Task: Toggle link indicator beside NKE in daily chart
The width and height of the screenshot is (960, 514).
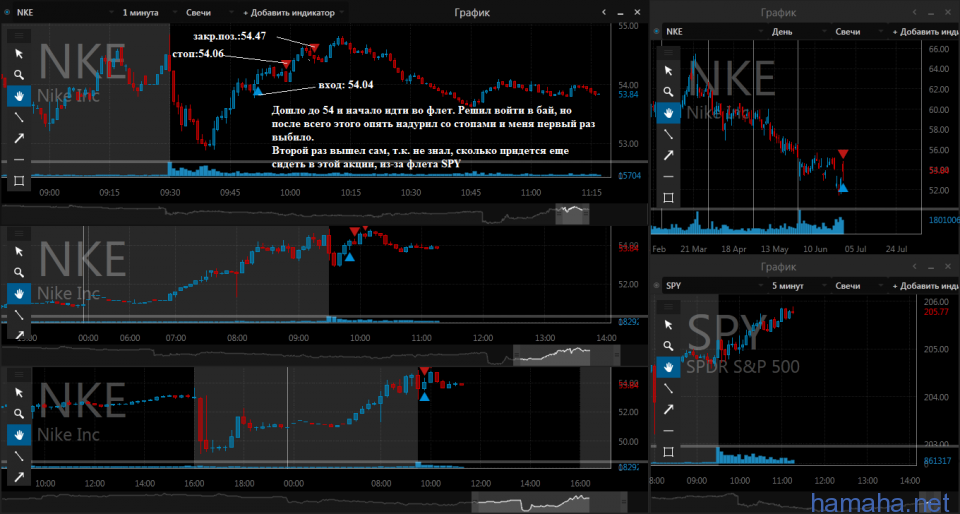Action: click(x=657, y=31)
